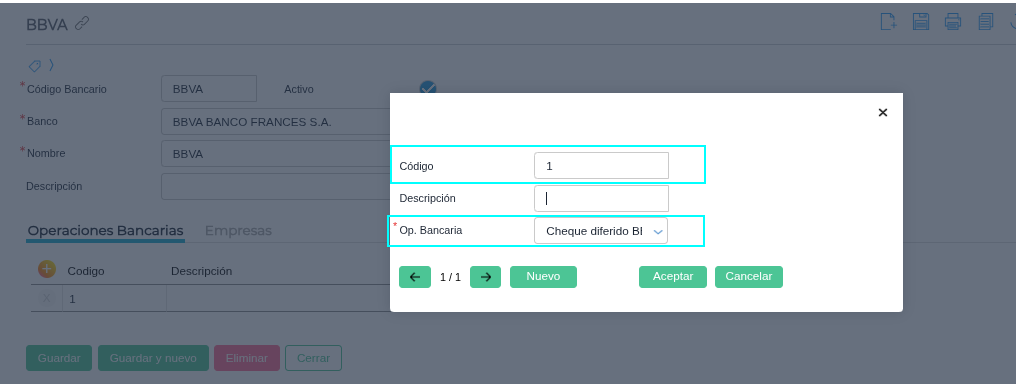Go to next record with right arrow
This screenshot has height=384, width=1016.
485,277
